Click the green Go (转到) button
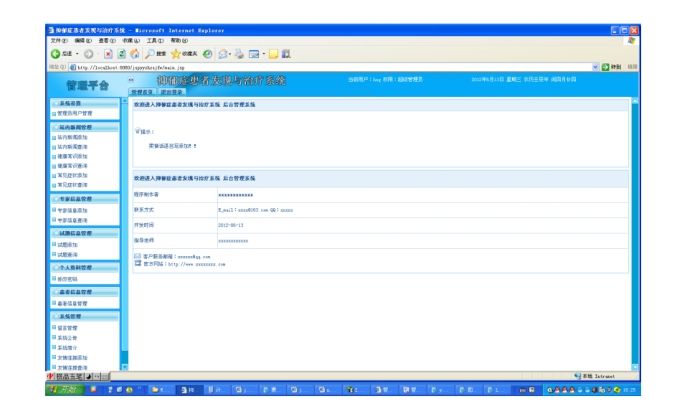This screenshot has height=419, width=692. (612, 67)
